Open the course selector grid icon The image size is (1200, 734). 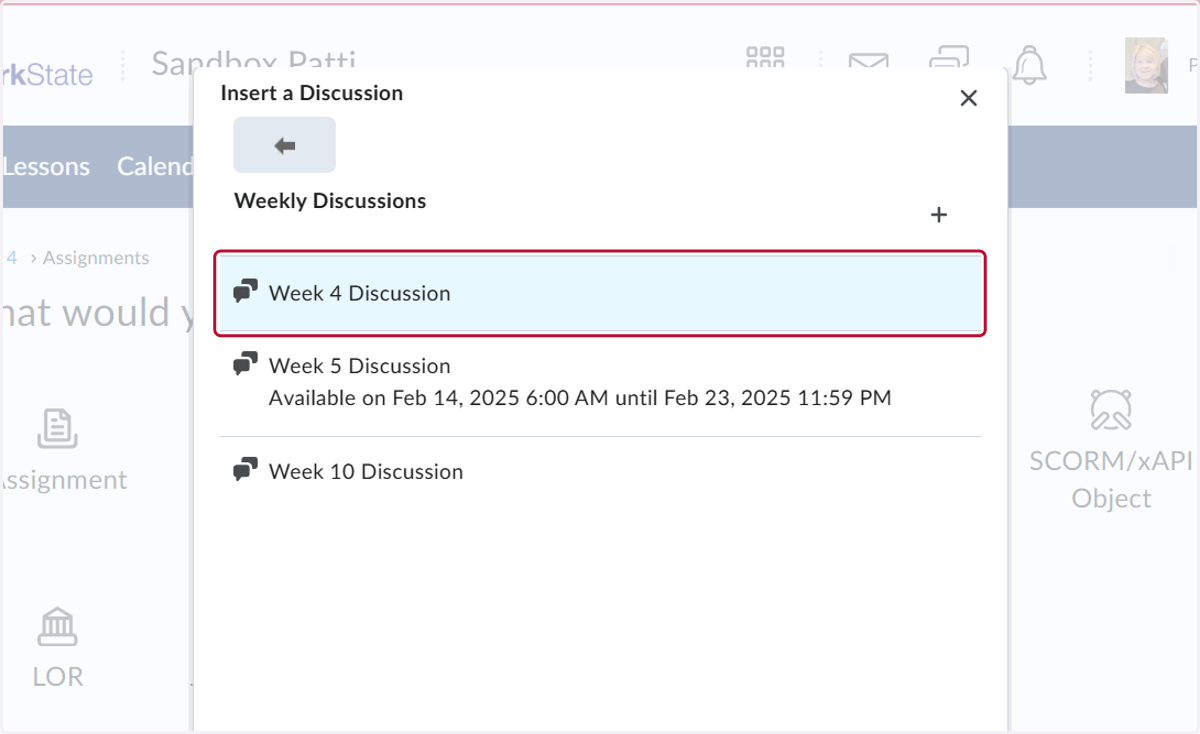[765, 57]
